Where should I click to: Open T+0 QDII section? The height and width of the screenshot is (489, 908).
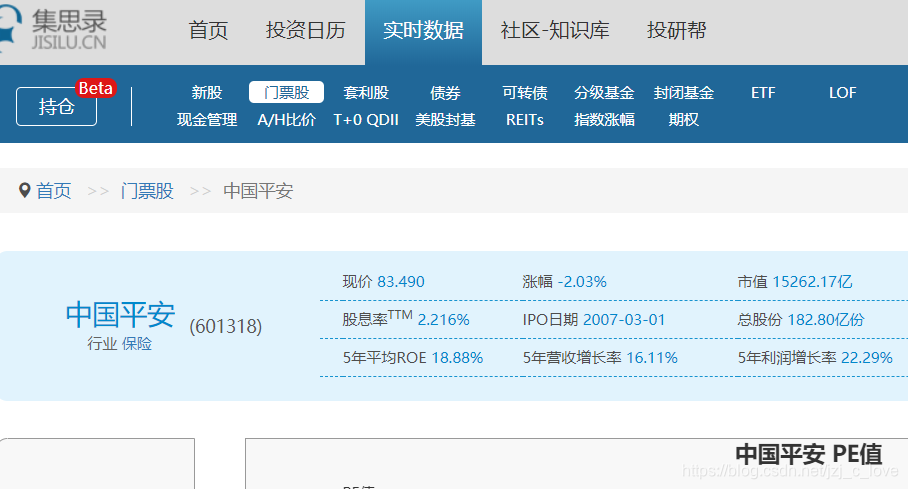pyautogui.click(x=365, y=119)
